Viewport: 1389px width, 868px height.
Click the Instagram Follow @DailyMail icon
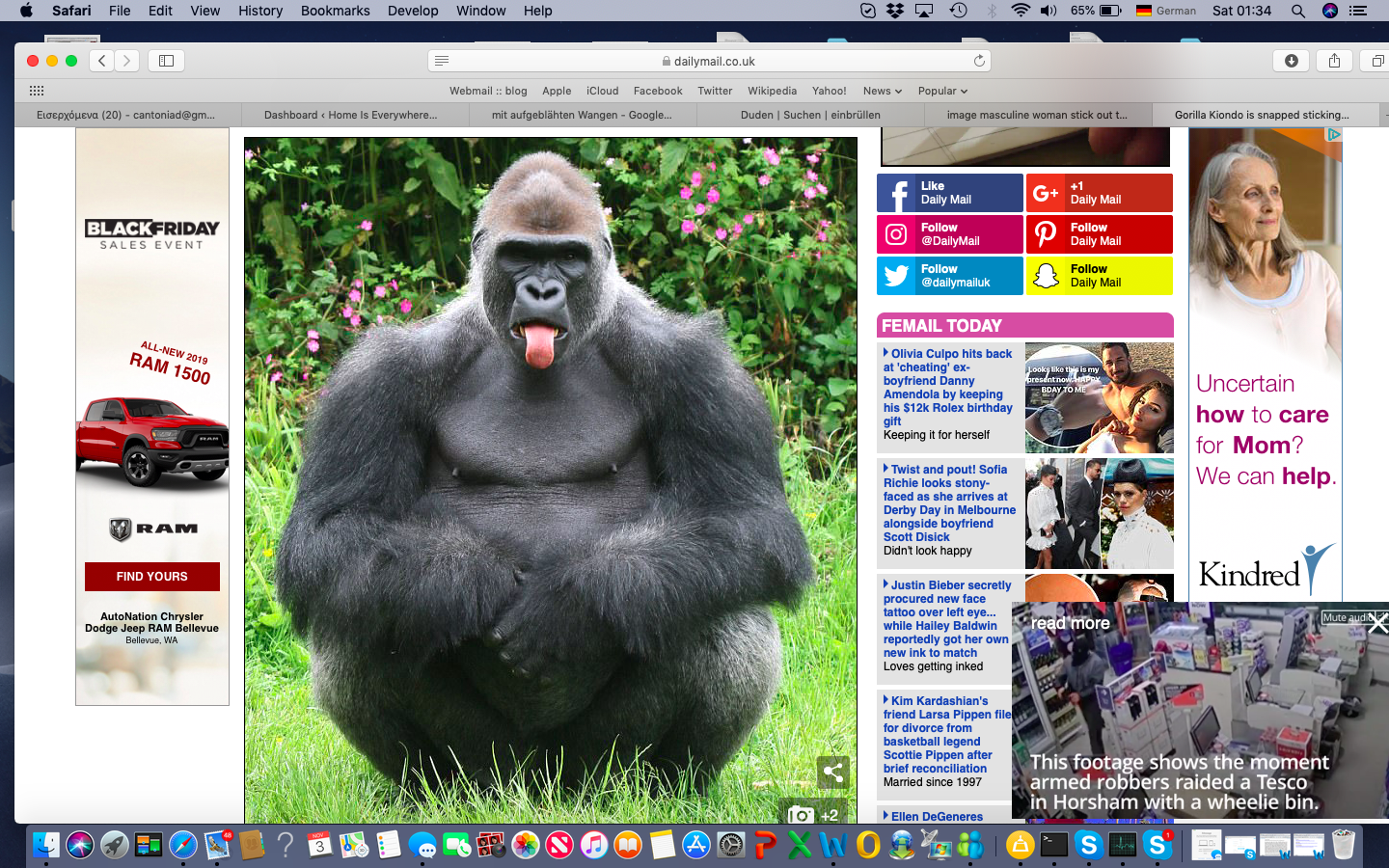pyautogui.click(x=897, y=234)
